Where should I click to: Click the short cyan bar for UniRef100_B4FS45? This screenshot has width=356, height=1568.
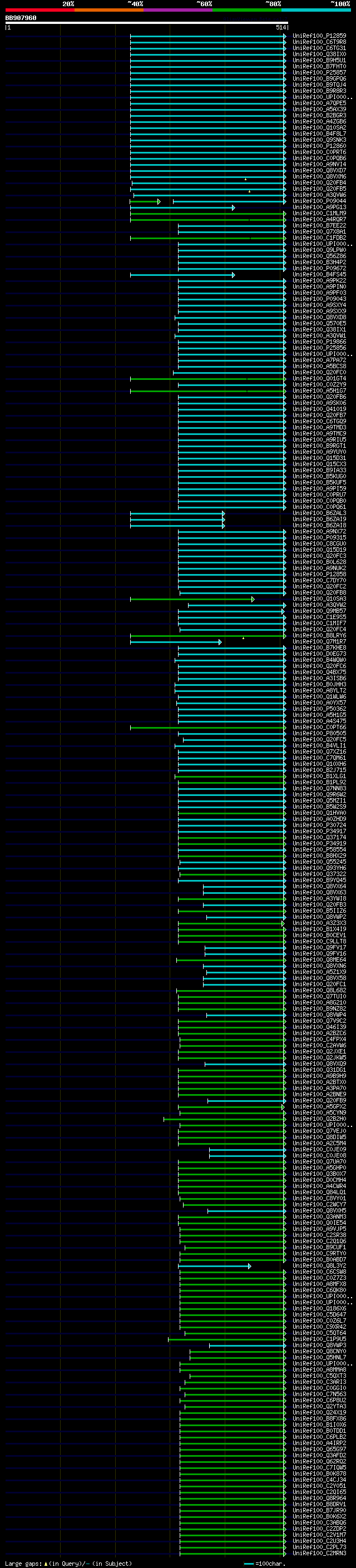click(182, 275)
